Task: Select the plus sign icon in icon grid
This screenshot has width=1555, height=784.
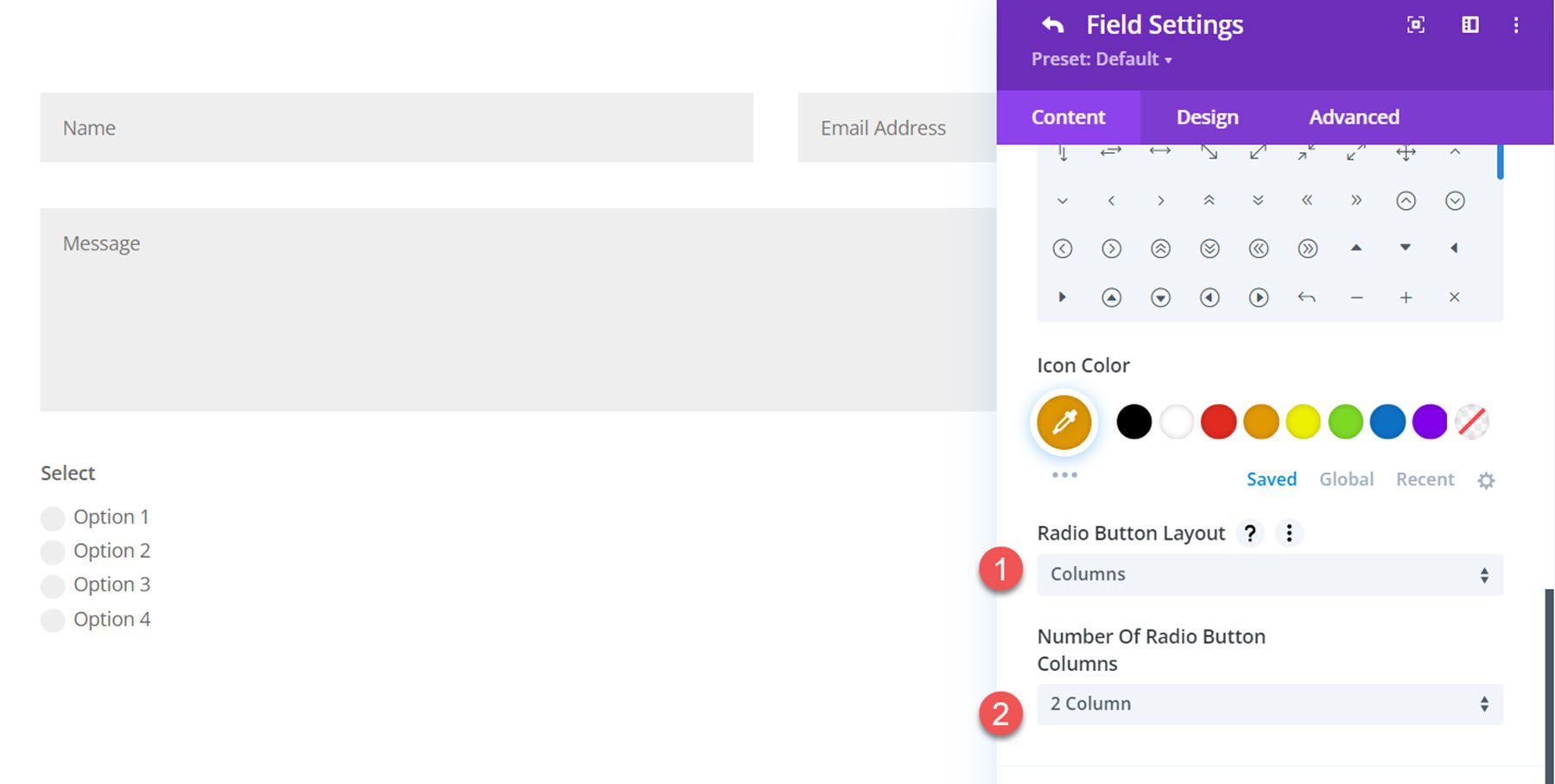Action: (x=1406, y=298)
